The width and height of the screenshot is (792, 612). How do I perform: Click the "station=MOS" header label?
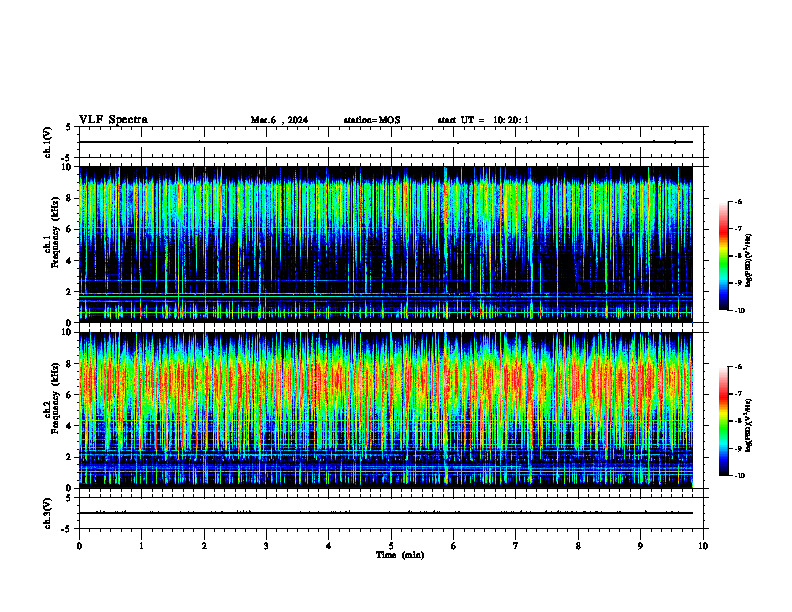pyautogui.click(x=372, y=120)
